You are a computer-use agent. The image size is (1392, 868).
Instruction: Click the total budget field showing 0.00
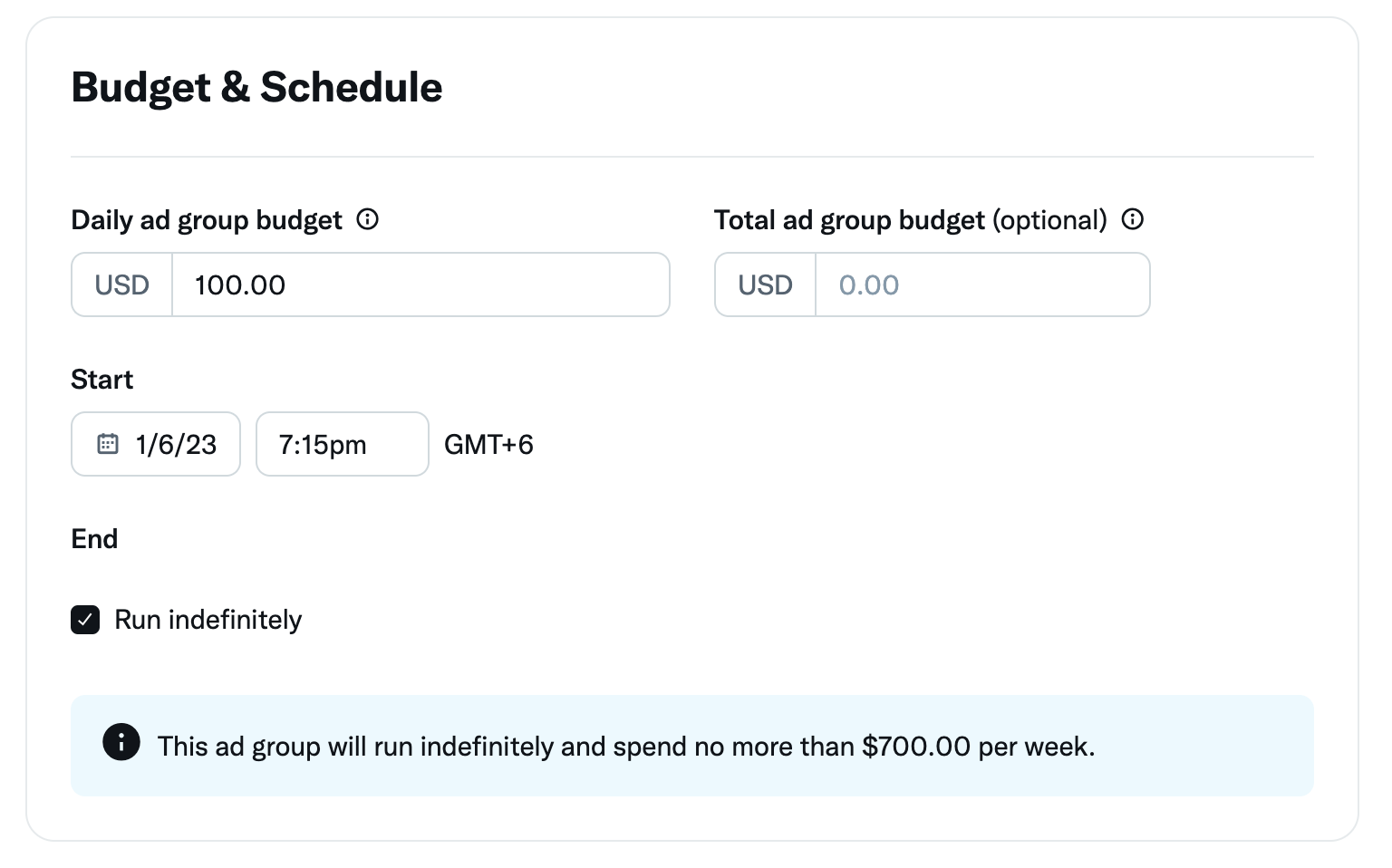click(981, 285)
